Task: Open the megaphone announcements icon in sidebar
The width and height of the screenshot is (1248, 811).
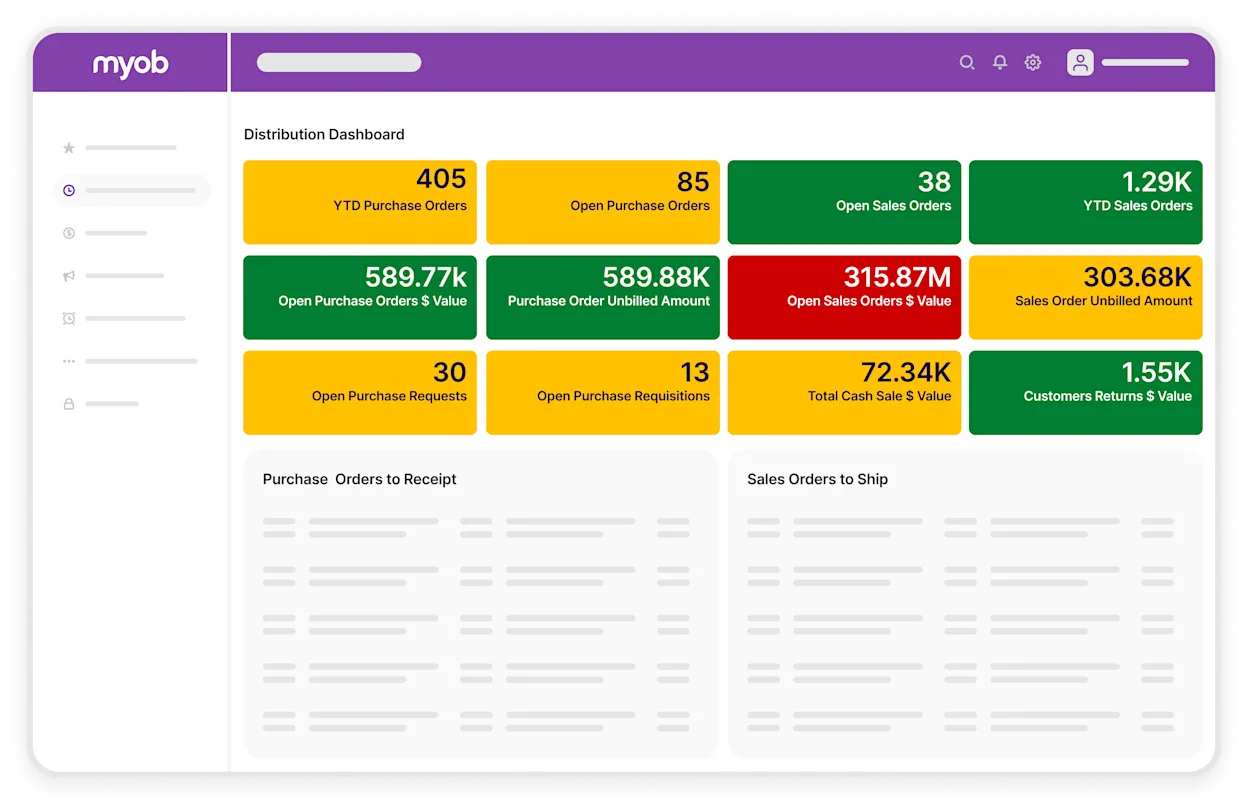Action: coord(68,275)
